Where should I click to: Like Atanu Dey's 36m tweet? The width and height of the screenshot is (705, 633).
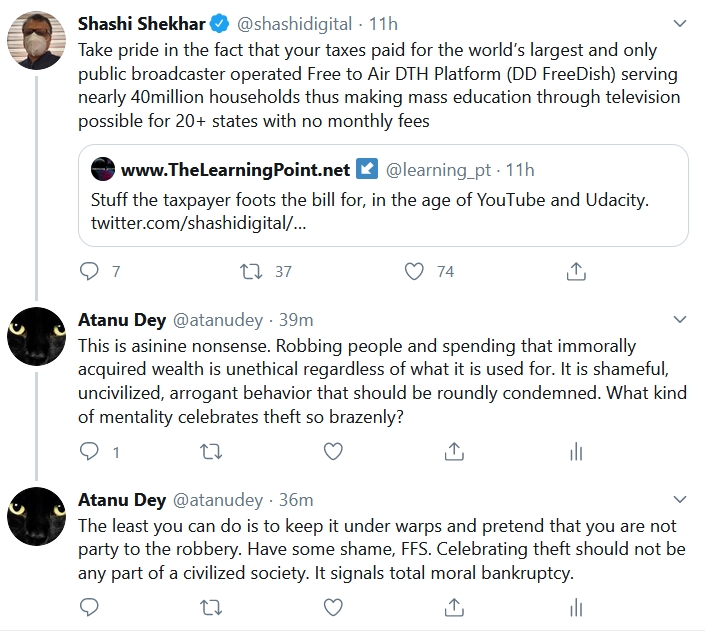pyautogui.click(x=332, y=606)
